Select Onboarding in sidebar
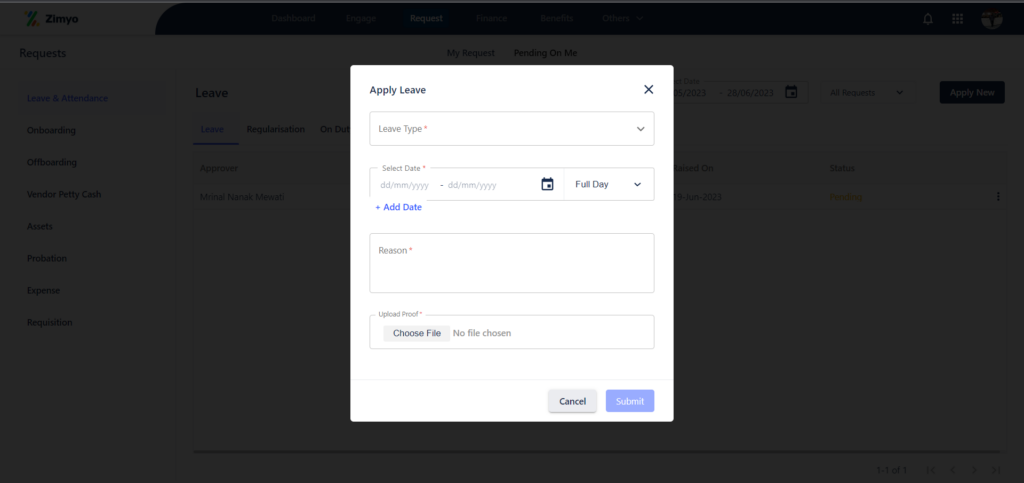The image size is (1024, 483). [x=51, y=131]
